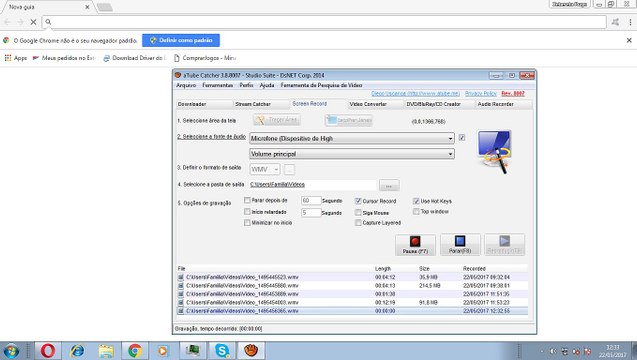The width and height of the screenshot is (637, 360).
Task: Click file icon of the 00:04:12 video row
Action: tap(181, 277)
